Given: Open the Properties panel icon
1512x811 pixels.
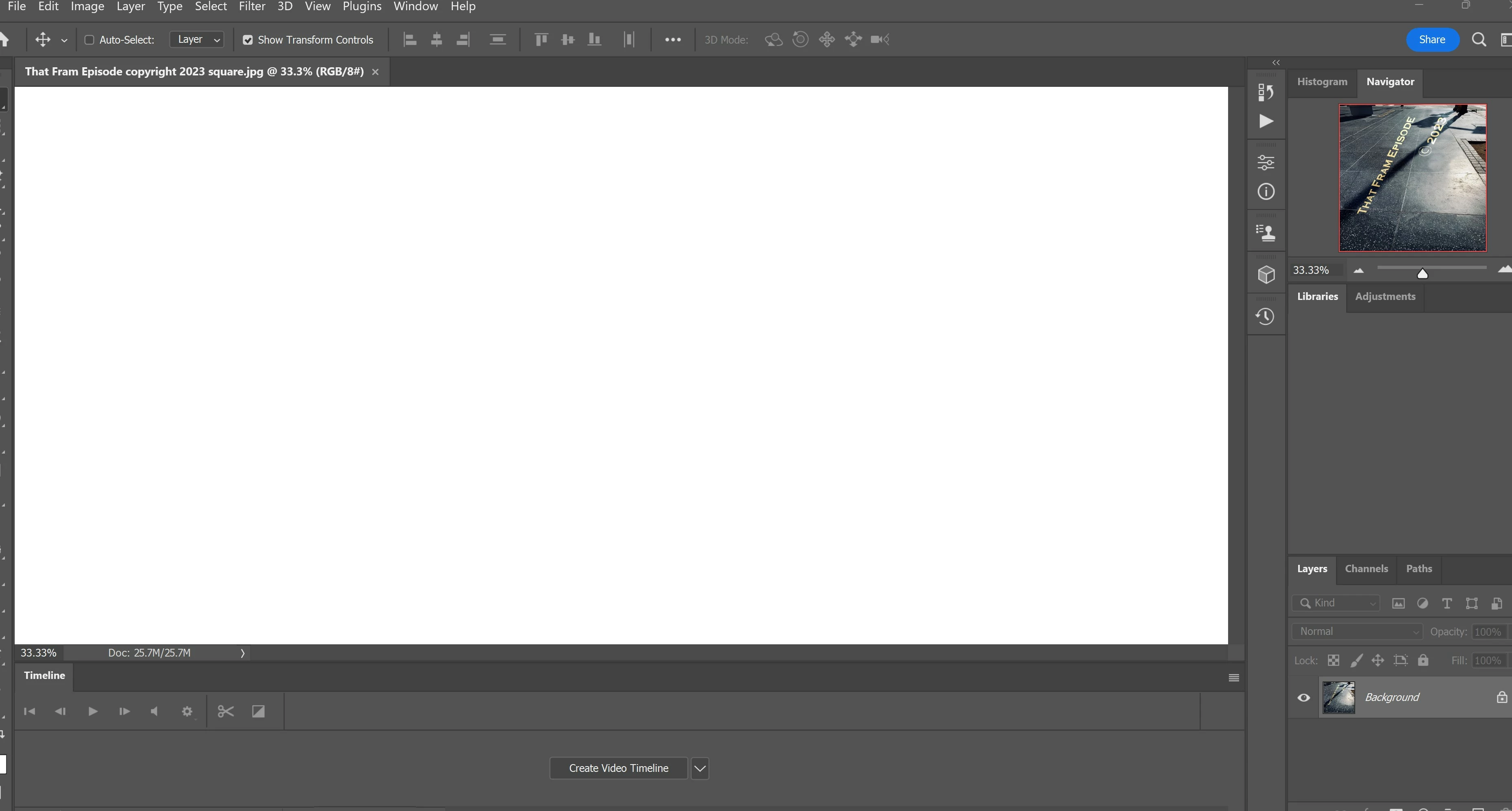Looking at the screenshot, I should point(1266,162).
